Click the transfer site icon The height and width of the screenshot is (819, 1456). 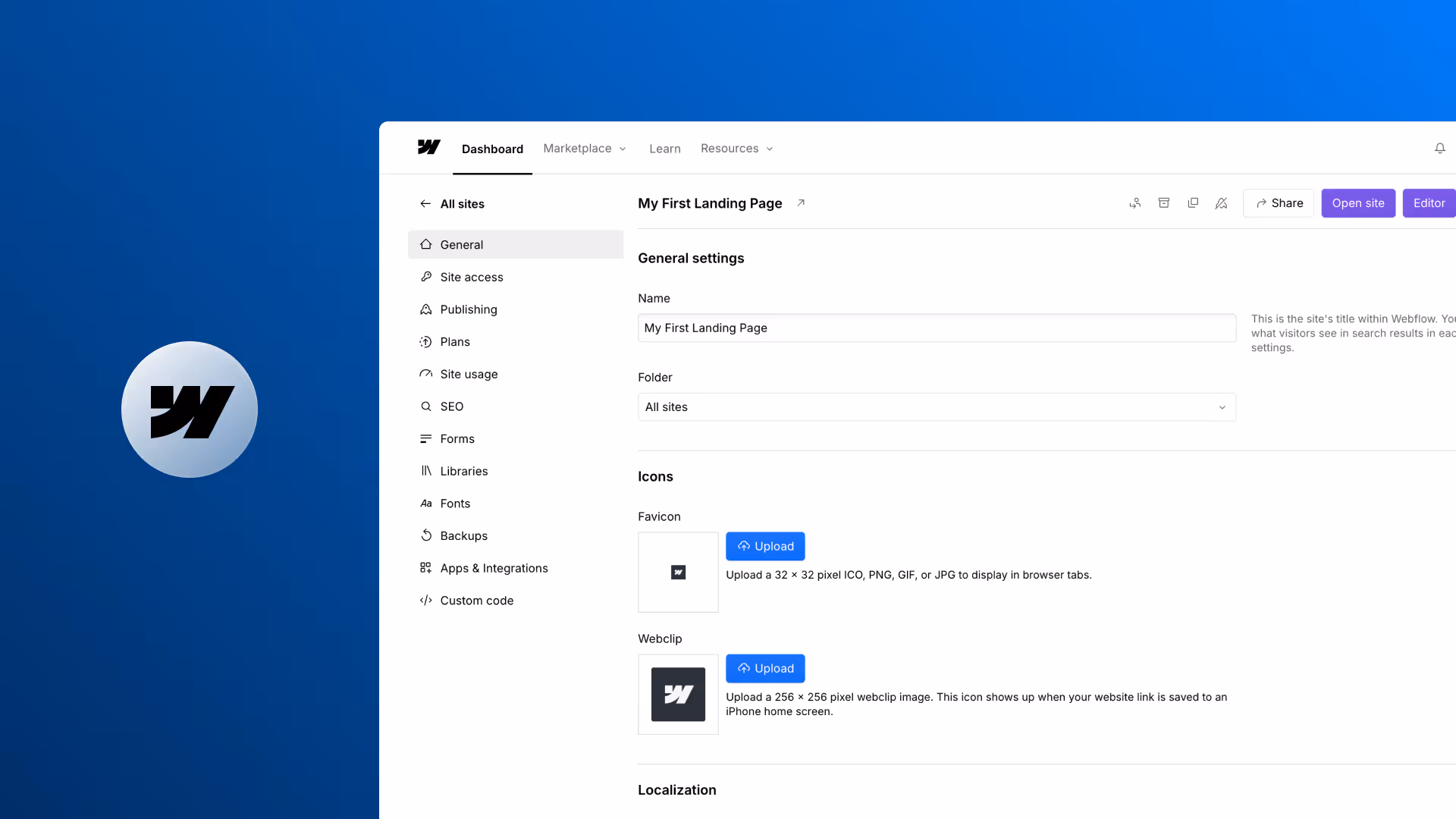tap(1134, 203)
